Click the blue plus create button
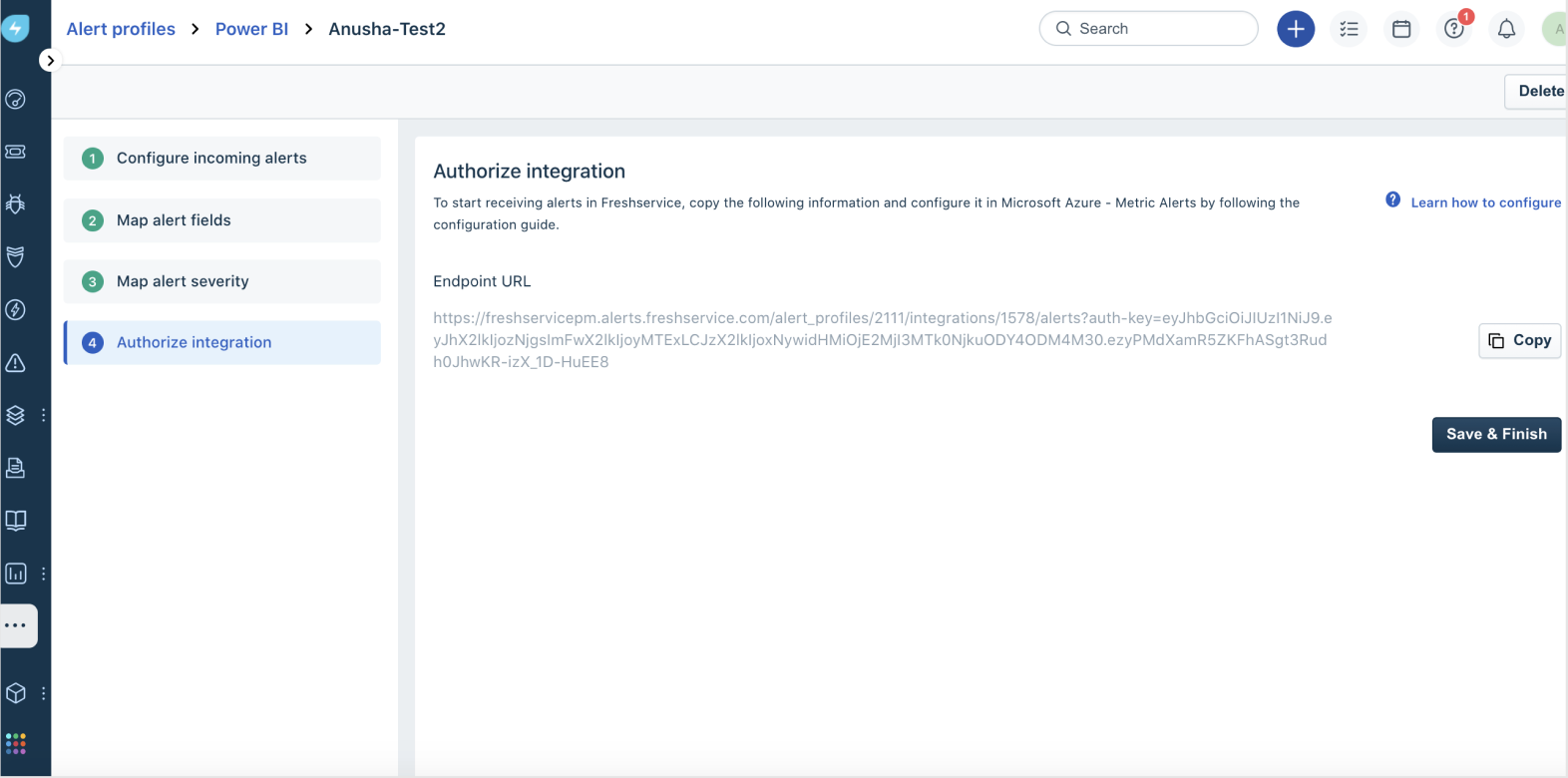The image size is (1568, 778). [1296, 29]
